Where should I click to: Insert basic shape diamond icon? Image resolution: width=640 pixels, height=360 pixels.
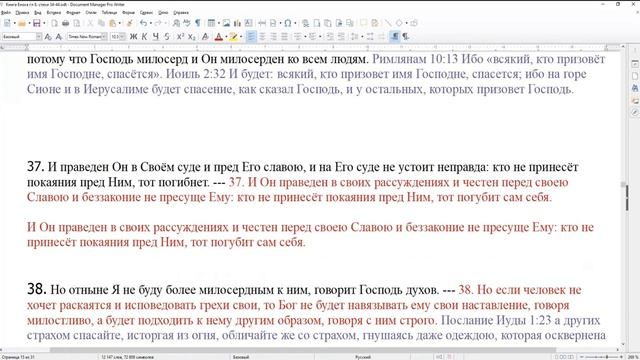click(x=399, y=23)
